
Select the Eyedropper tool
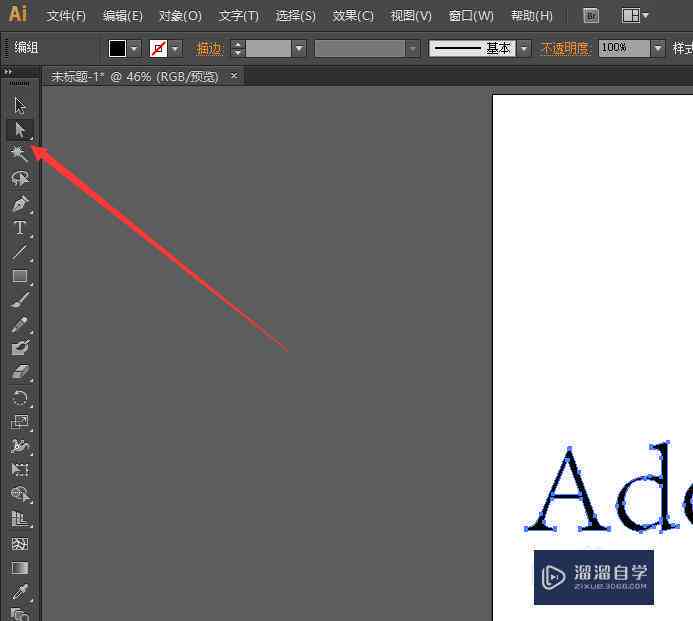[20, 591]
